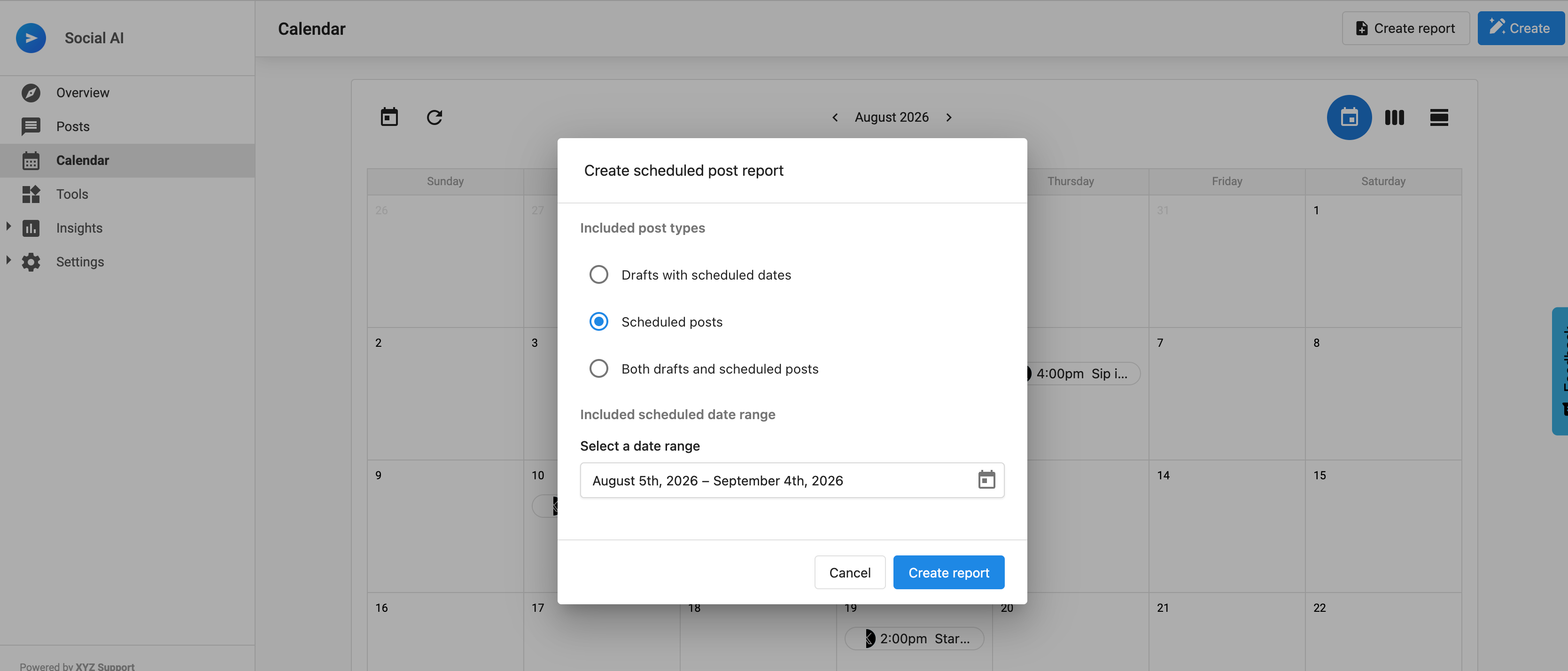Click the August 2026 month label
The width and height of the screenshot is (1568, 671).
[891, 117]
